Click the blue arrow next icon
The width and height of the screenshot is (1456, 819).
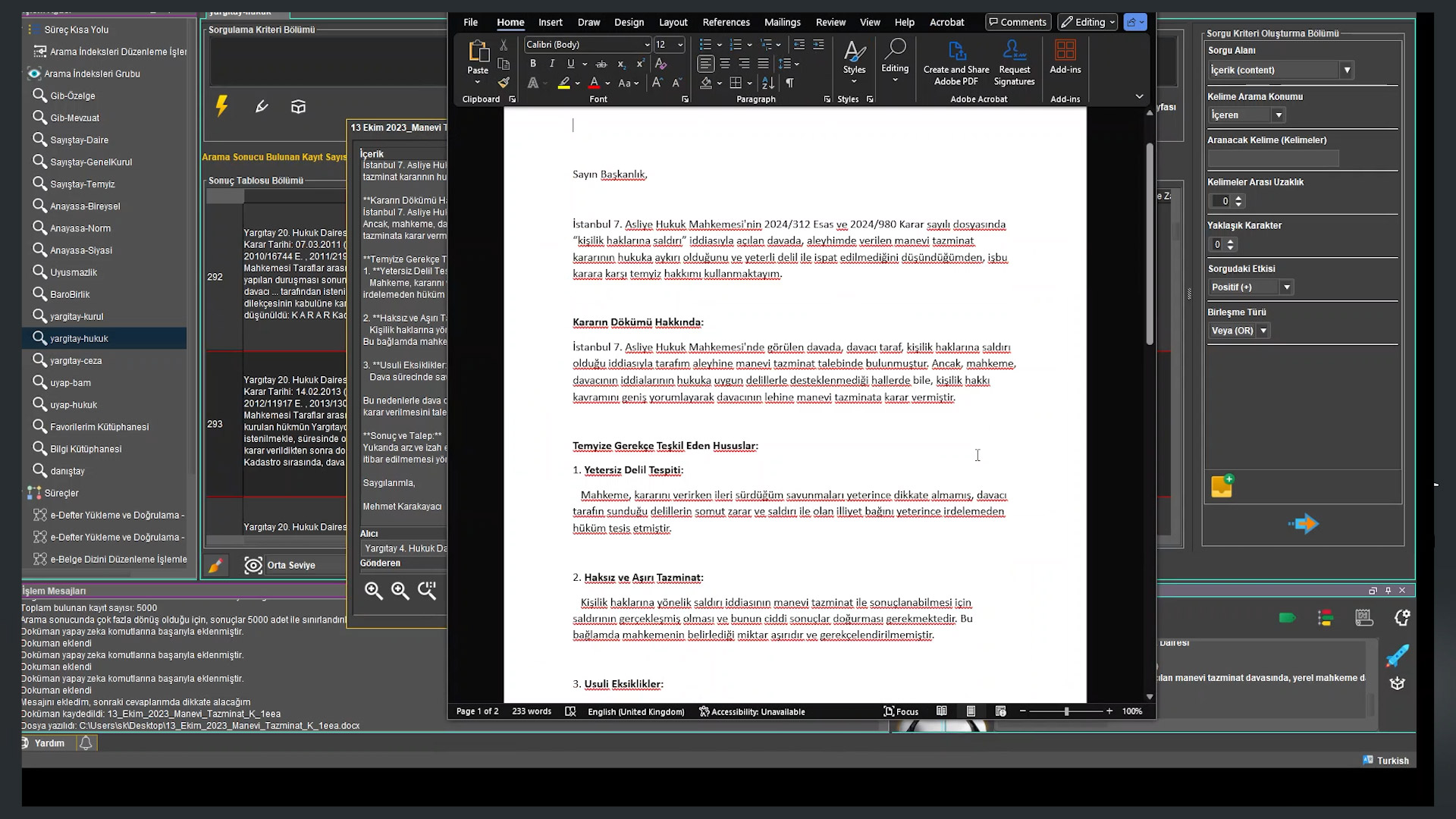pyautogui.click(x=1304, y=524)
